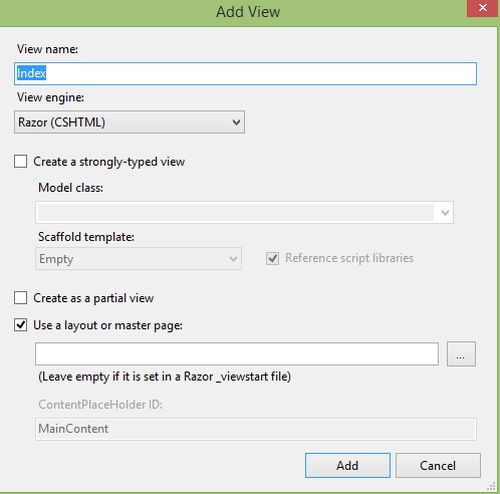Uncheck Use a layout or master page

click(x=21, y=325)
